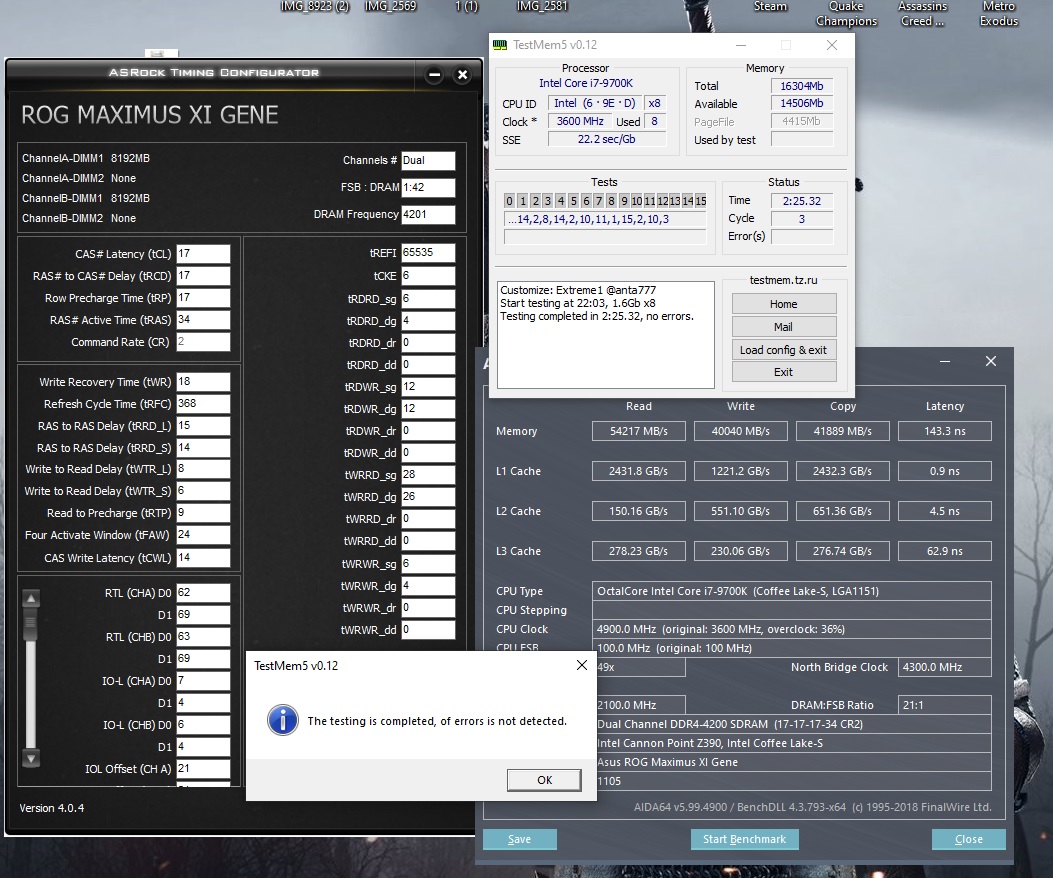Click the L2 Cache Copy 651.36 GB/s value

tap(842, 511)
